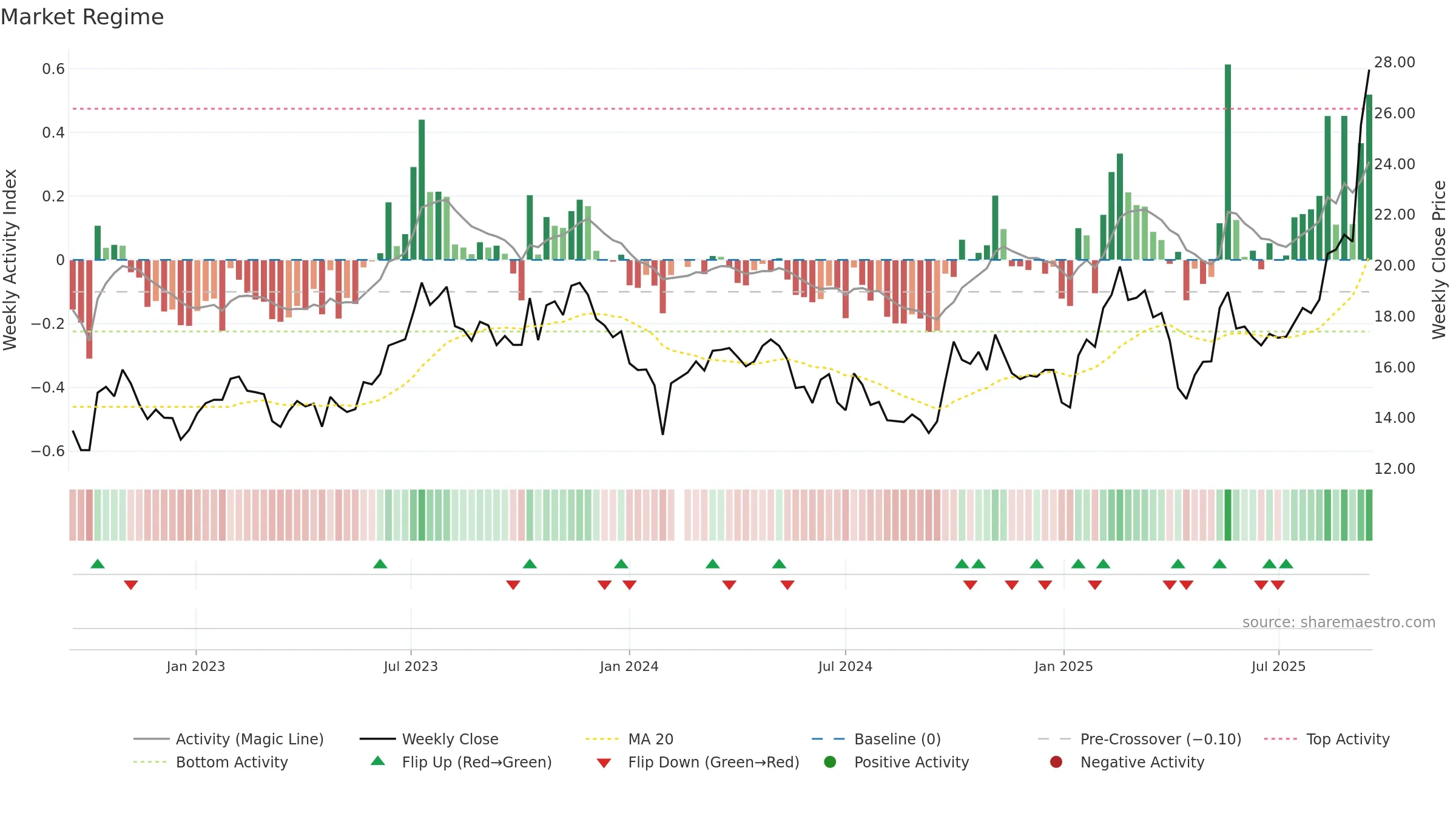Viewport: 1456px width, 819px height.
Task: Toggle the Pre-Crossover (−0.10) legend entry
Action: [1139, 739]
